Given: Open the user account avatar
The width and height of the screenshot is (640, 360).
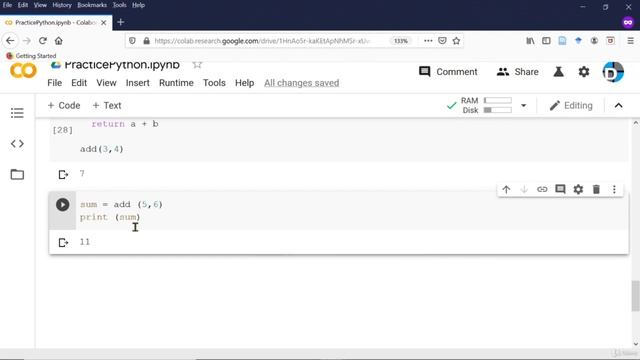Looking at the screenshot, I should (x=613, y=72).
